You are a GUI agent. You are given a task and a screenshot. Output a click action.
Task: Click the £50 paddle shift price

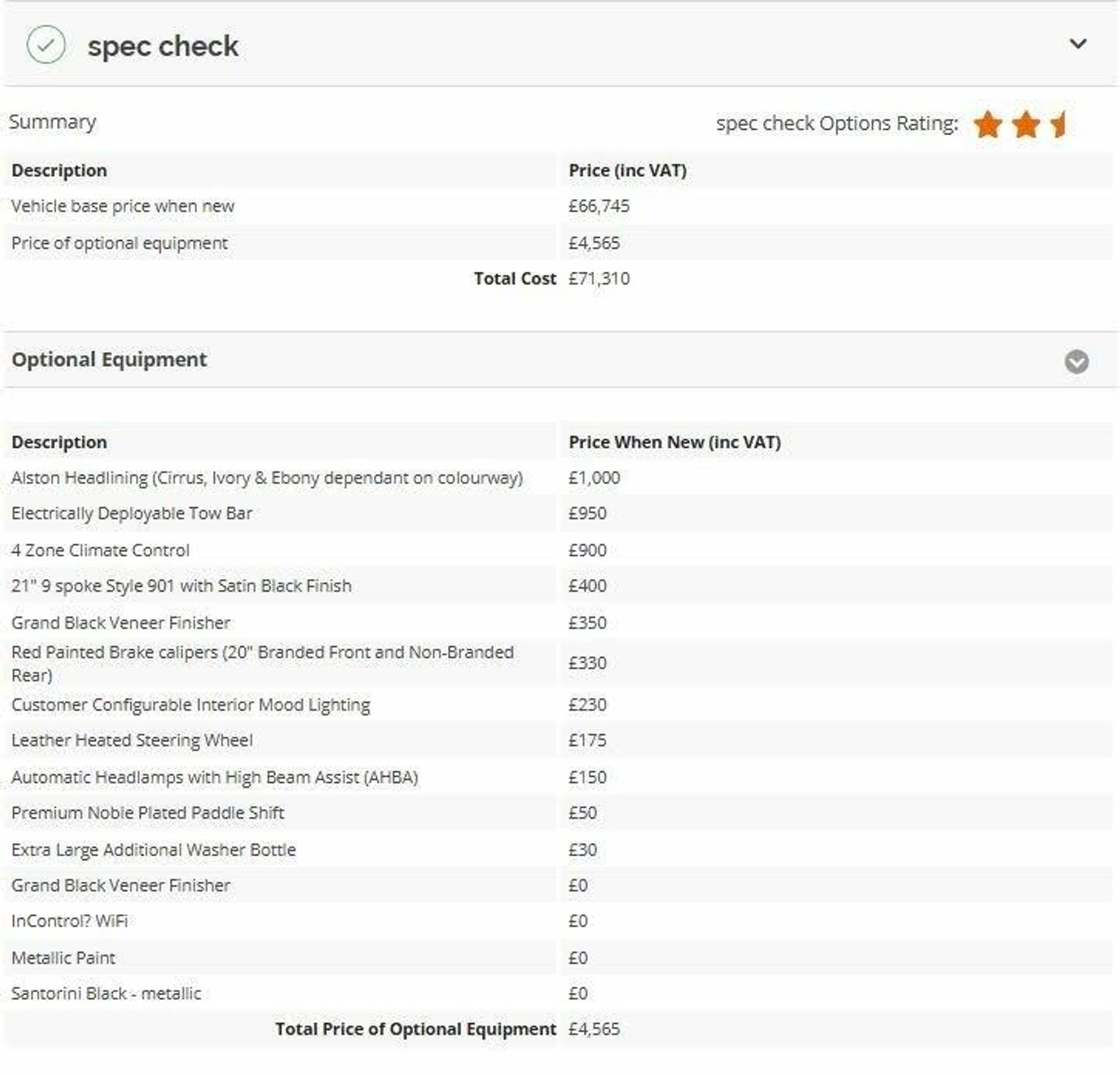point(583,812)
